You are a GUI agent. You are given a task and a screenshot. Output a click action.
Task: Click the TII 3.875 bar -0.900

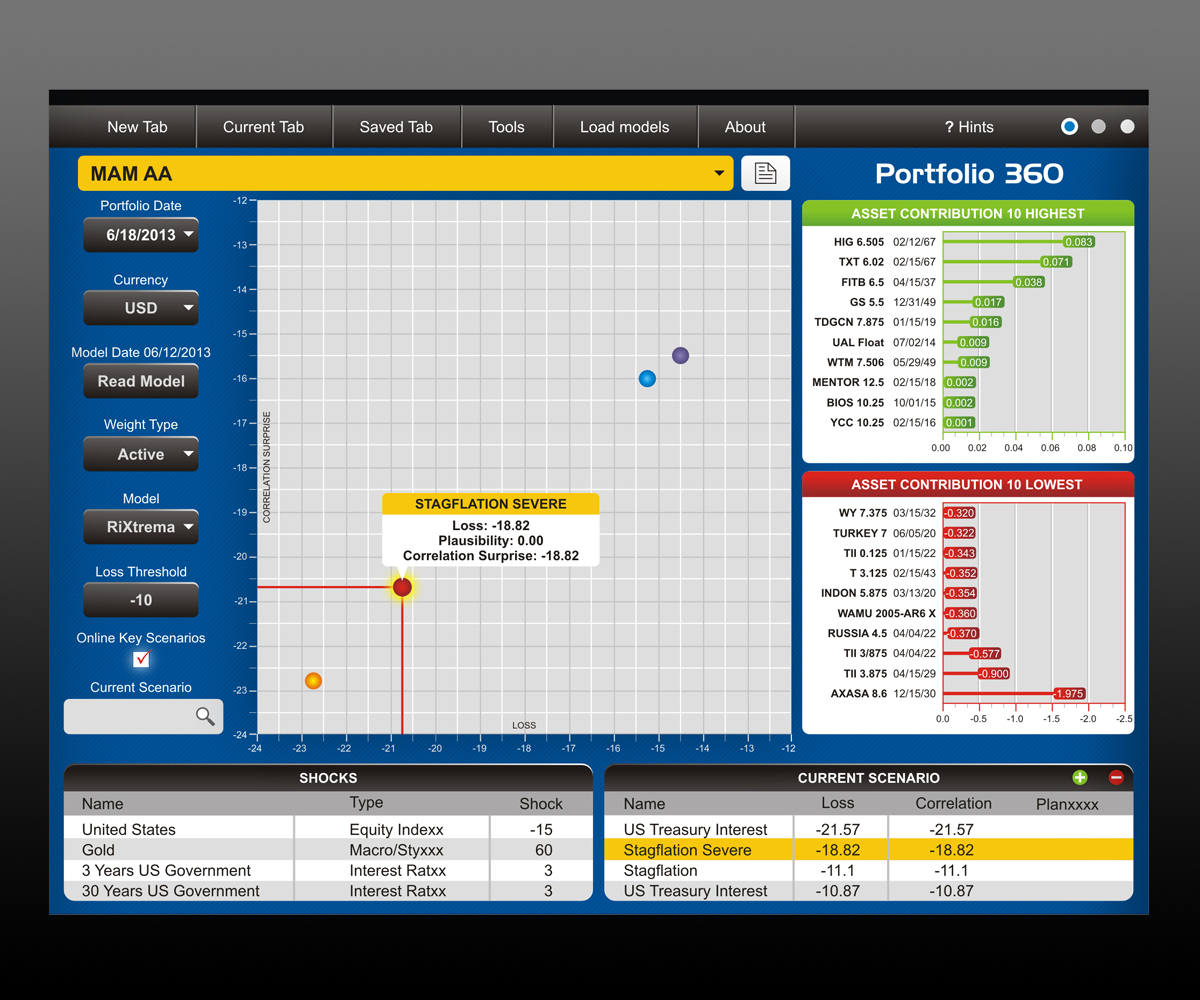pos(976,673)
